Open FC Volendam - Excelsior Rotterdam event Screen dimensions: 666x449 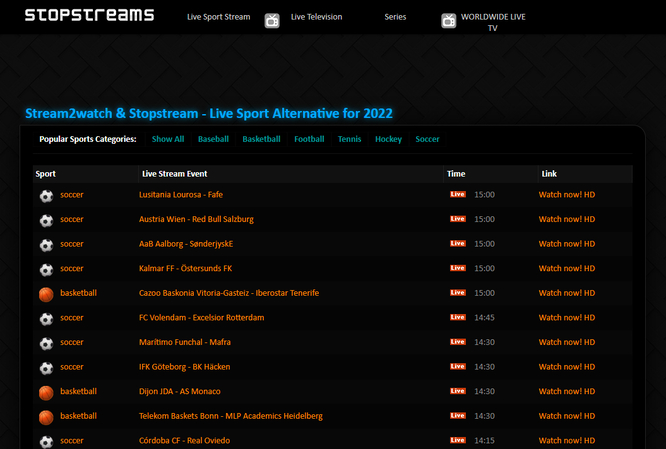(201, 318)
